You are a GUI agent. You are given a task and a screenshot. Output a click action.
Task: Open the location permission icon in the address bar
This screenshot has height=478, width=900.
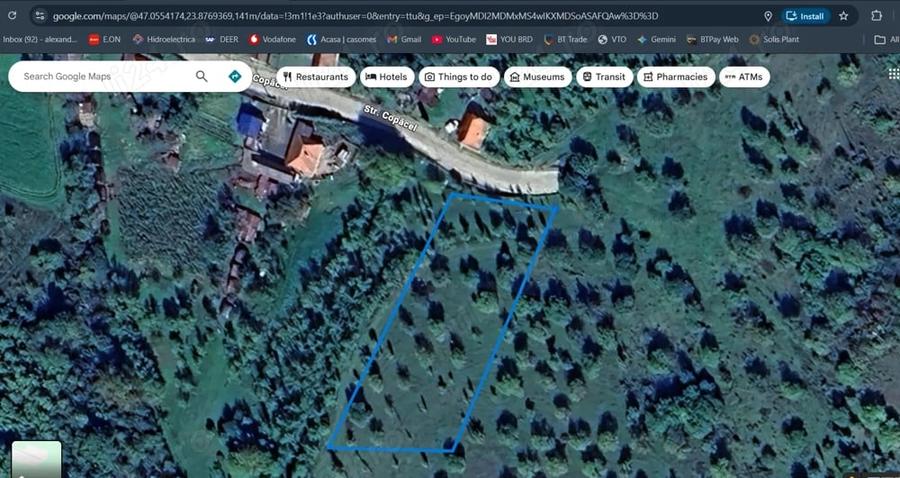click(x=768, y=16)
